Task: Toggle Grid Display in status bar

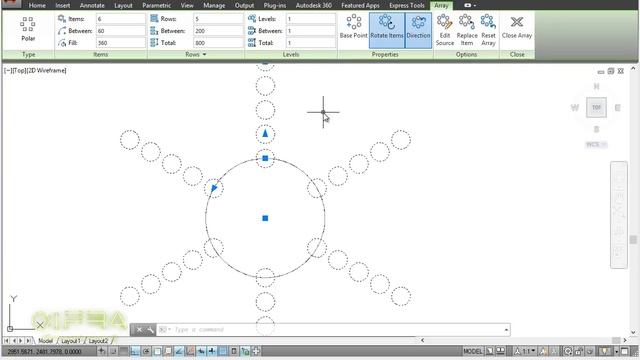Action: [124, 351]
